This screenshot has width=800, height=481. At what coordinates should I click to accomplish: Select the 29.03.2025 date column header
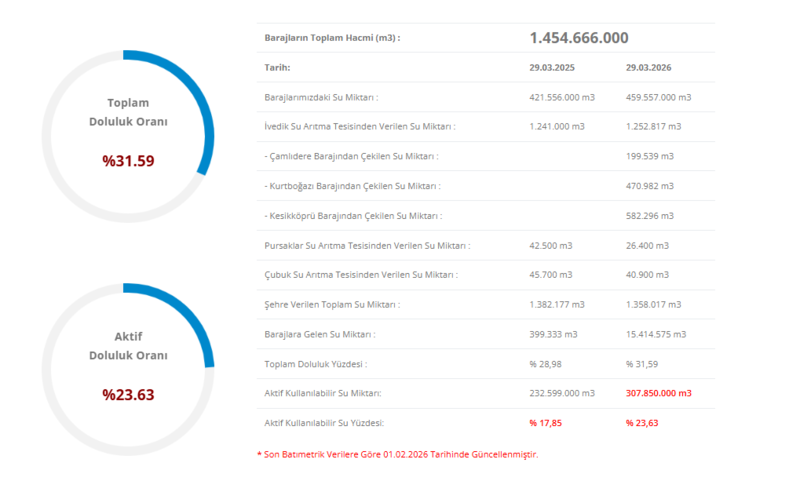pyautogui.click(x=553, y=68)
